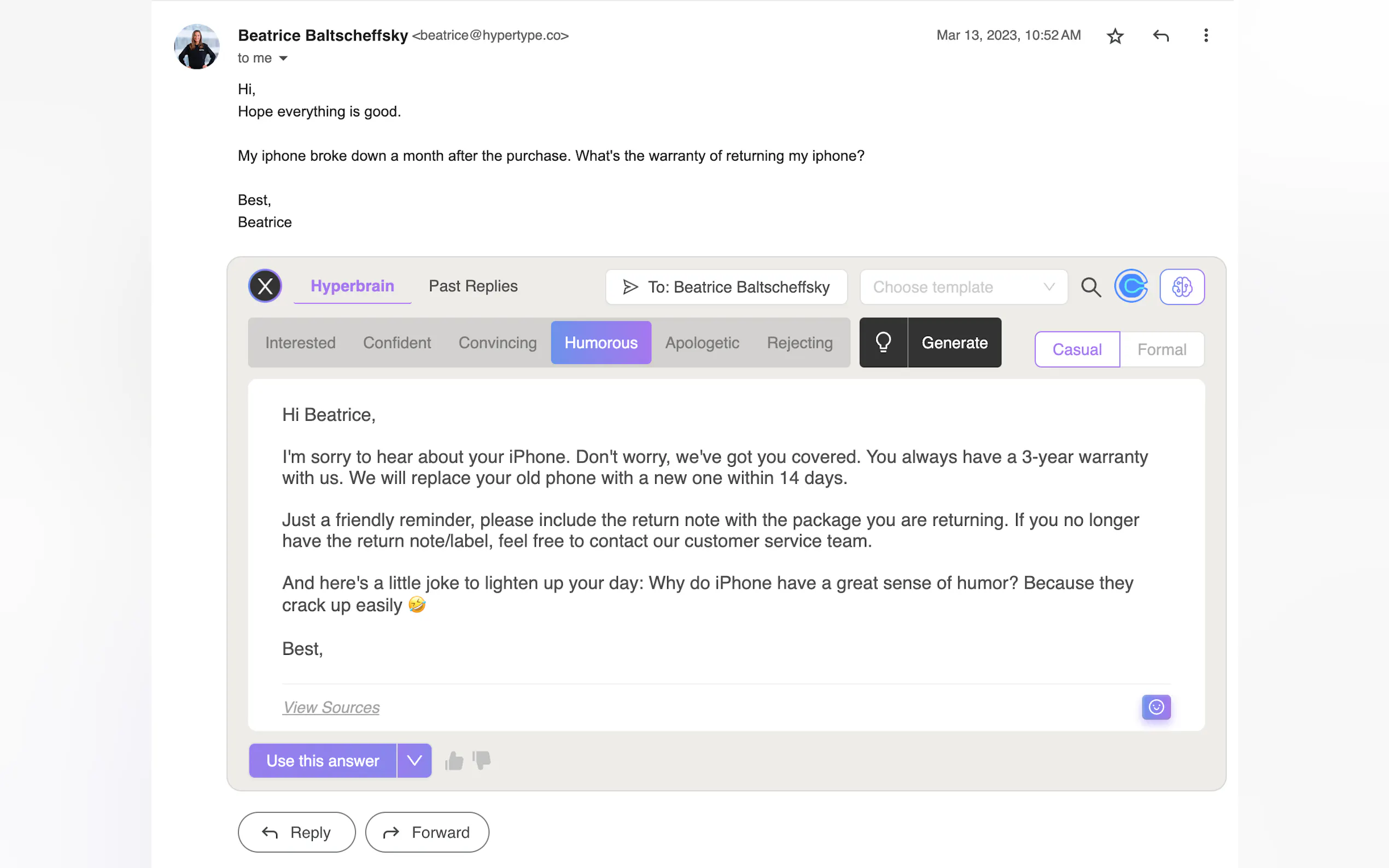Close the Hyperbrain panel with X icon

[x=265, y=286]
